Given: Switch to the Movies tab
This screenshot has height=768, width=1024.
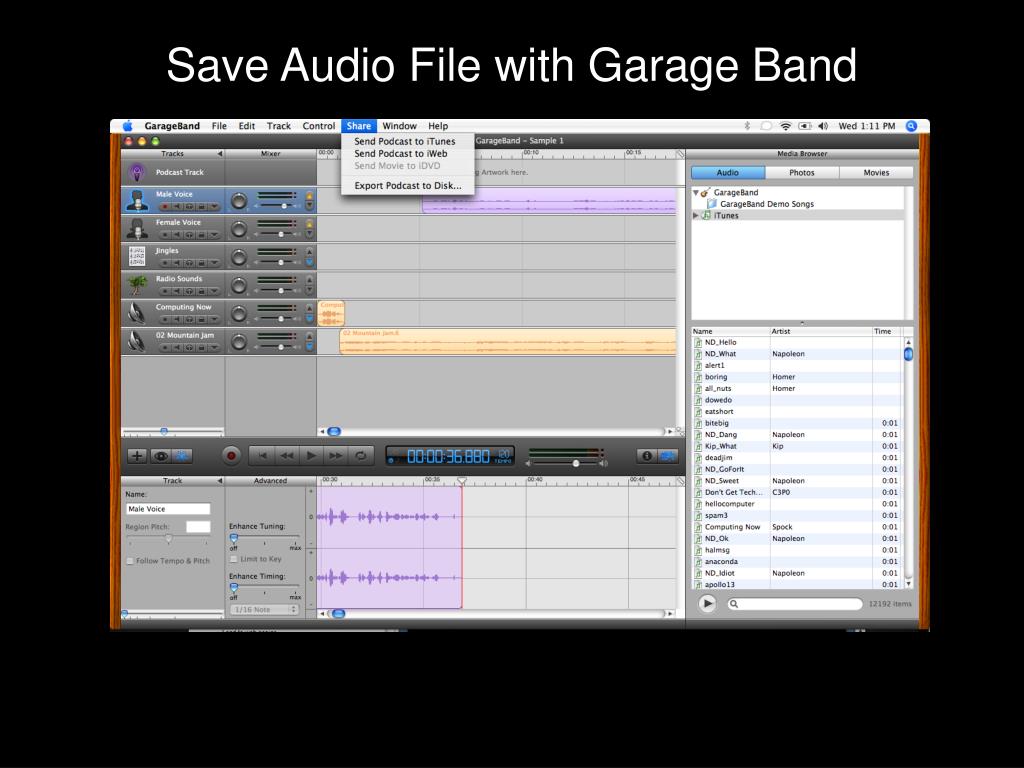Looking at the screenshot, I should [x=876, y=172].
